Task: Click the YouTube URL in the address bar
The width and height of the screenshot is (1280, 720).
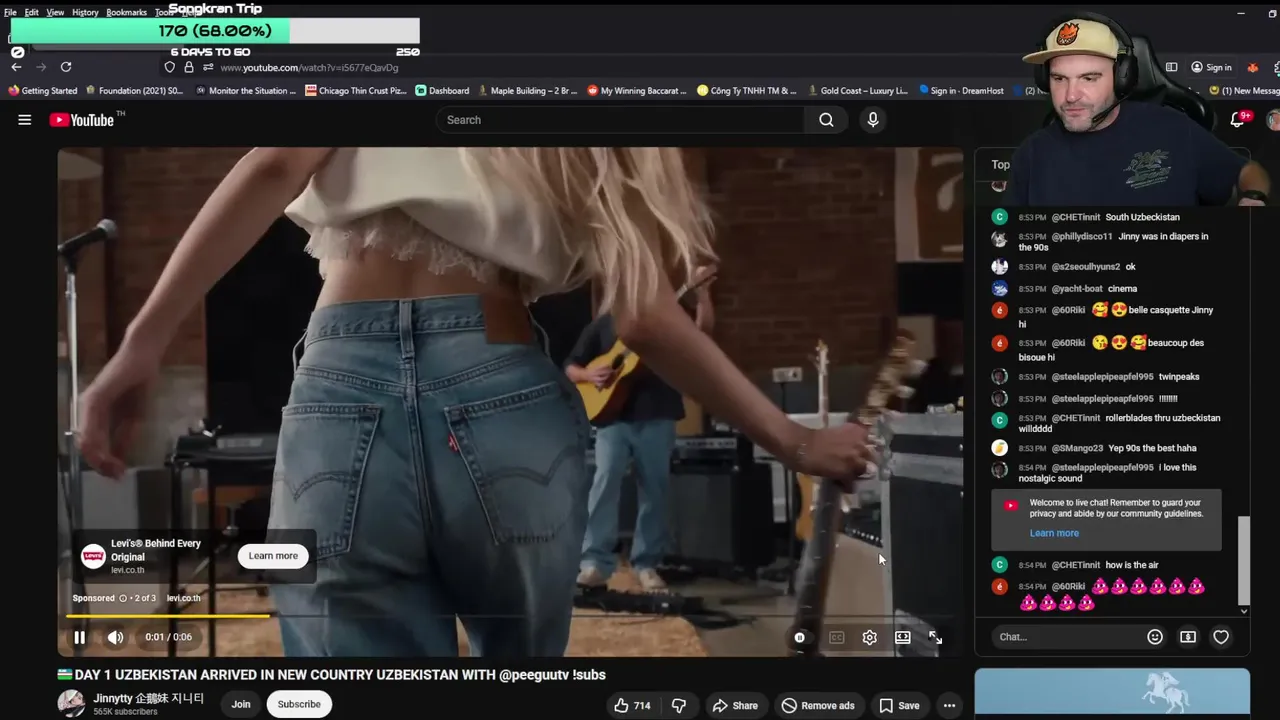Action: pyautogui.click(x=309, y=68)
